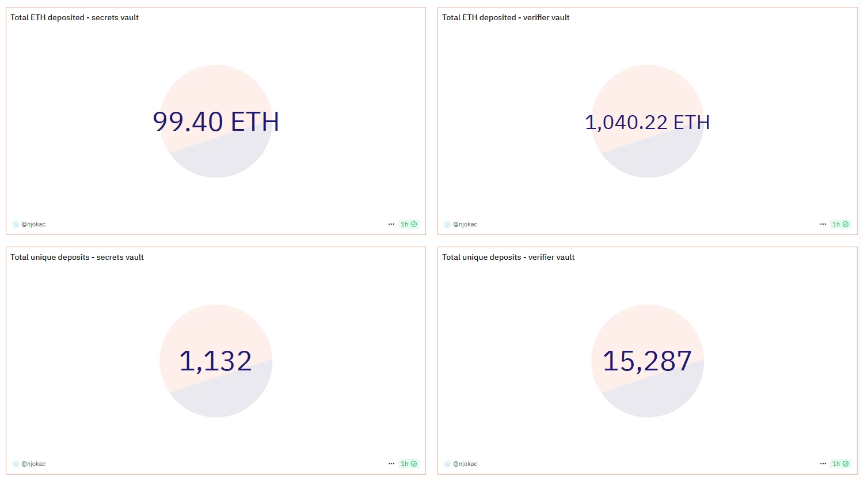The image size is (860, 481).
Task: Open three-dot menu on secrets vault ETH panel
Action: click(x=391, y=224)
